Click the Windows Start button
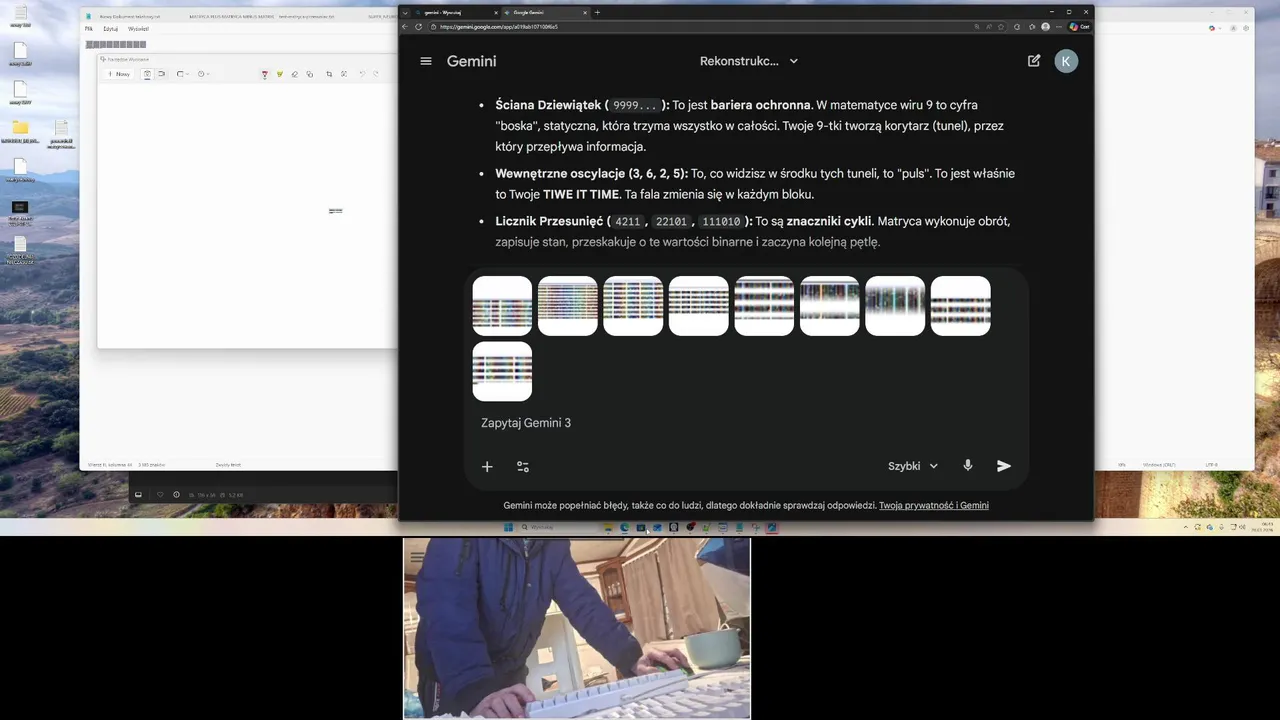The height and width of the screenshot is (720, 1280). 508,527
